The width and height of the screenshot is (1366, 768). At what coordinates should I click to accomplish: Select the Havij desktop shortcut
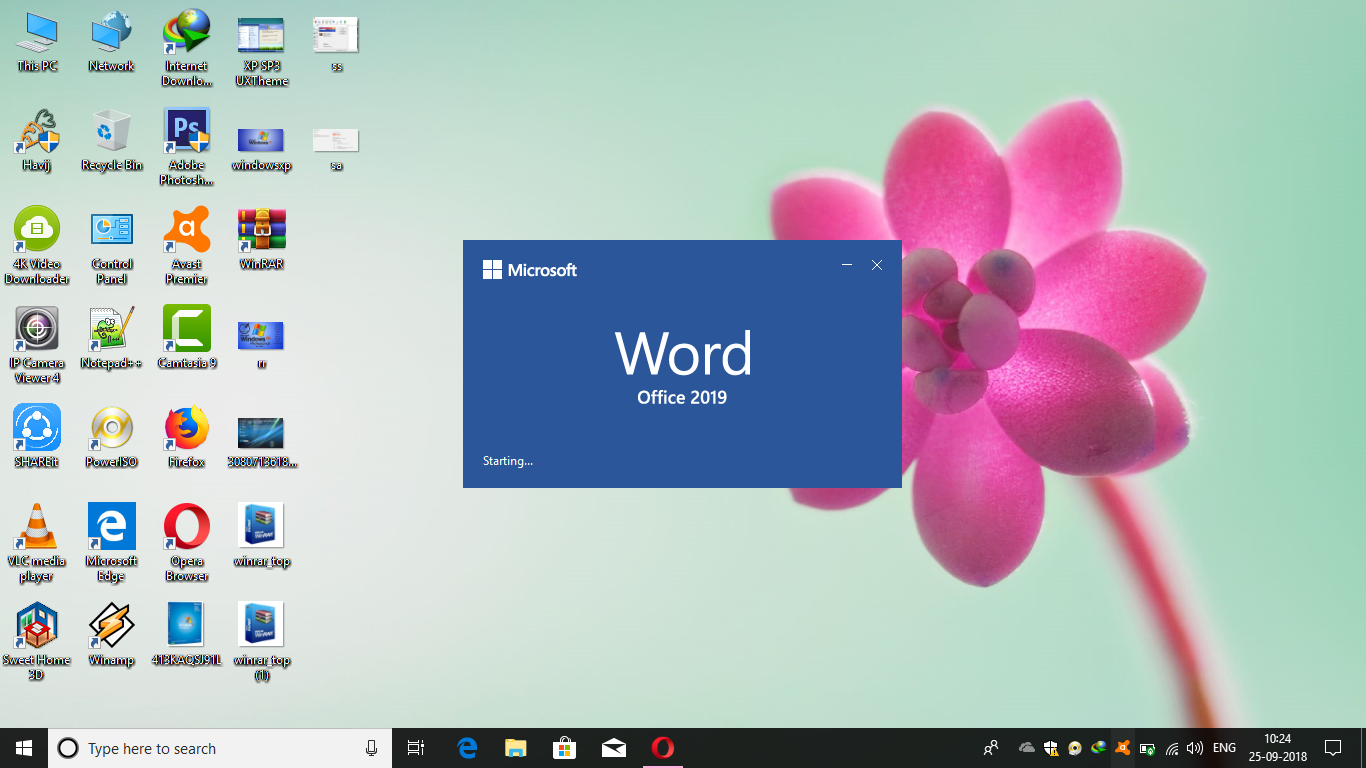37,140
